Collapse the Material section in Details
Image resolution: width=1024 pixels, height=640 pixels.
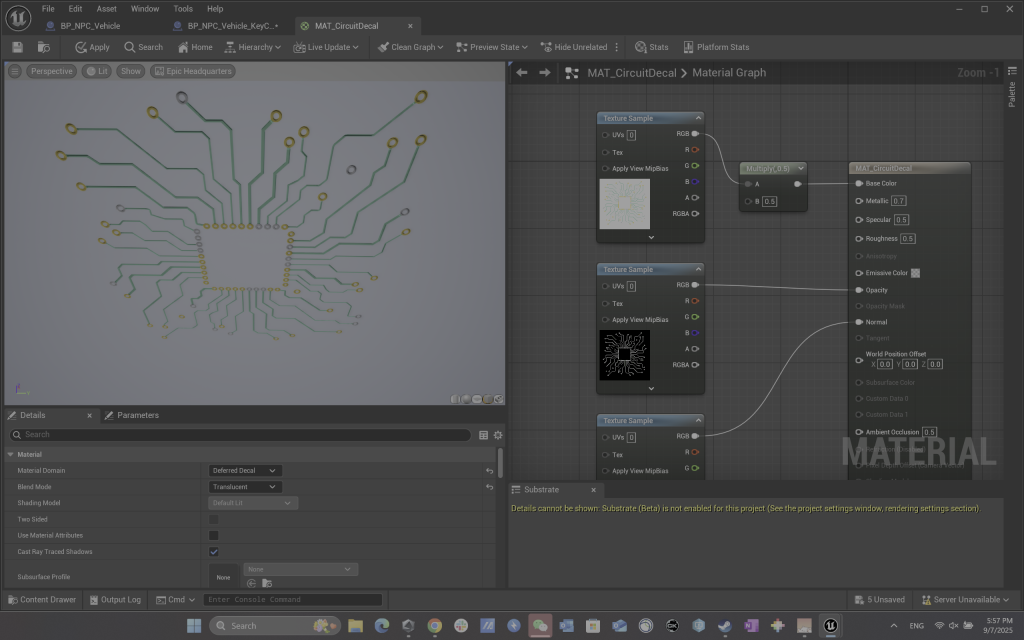tap(10, 454)
